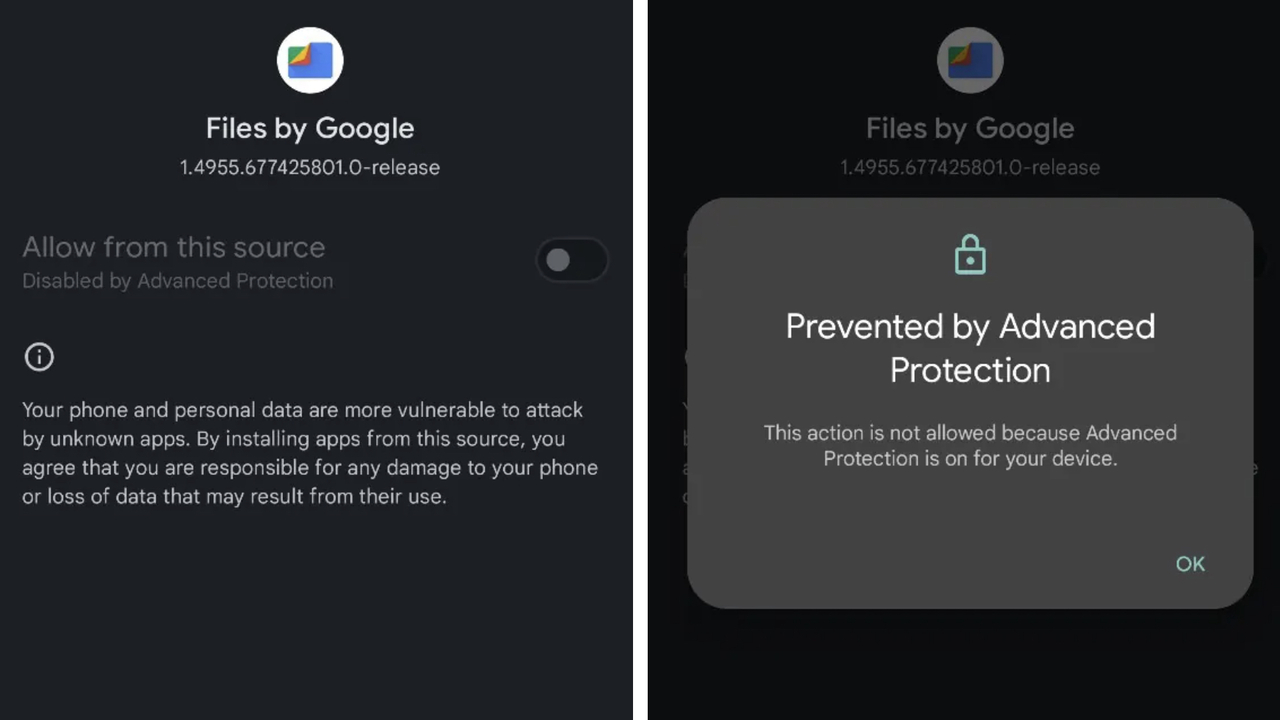
Task: Click the white divider between the two screens
Action: point(640,360)
